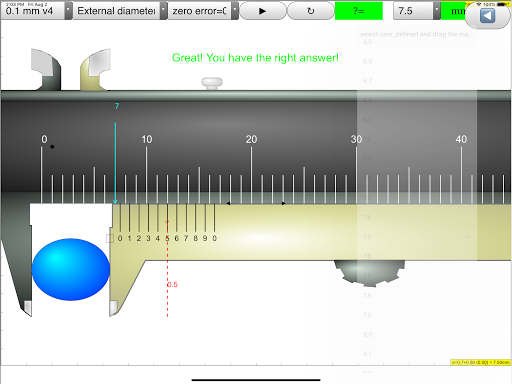Open the 0.1 mm v4 precision dropdown
The image size is (512, 384).
tap(36, 11)
